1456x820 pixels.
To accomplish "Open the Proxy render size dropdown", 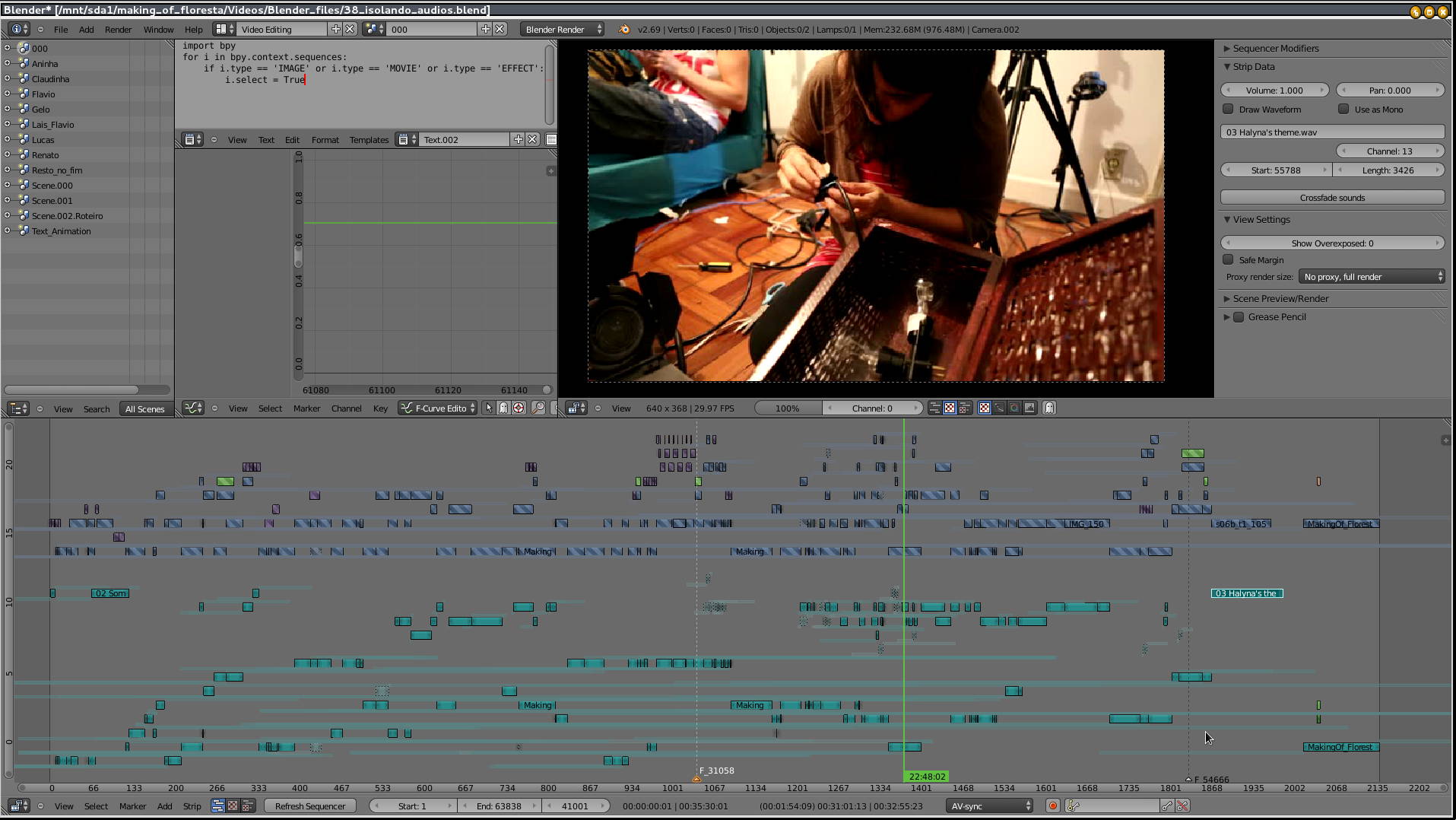I will point(1372,277).
